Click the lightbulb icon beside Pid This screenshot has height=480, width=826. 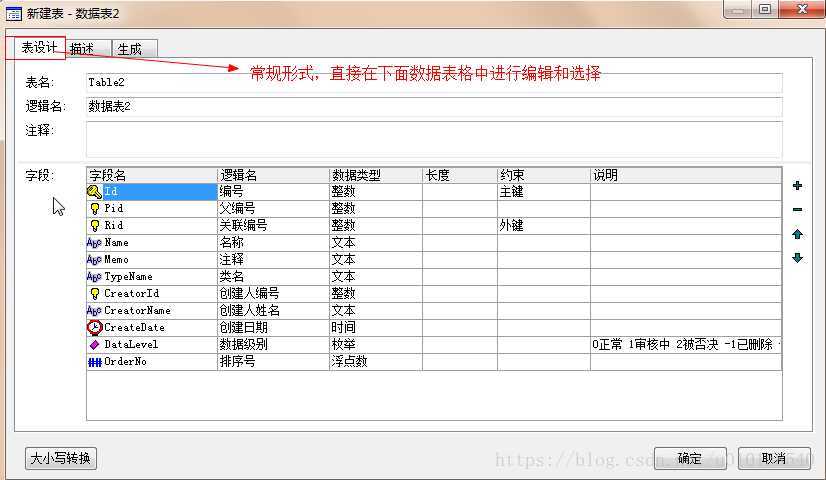[95, 209]
